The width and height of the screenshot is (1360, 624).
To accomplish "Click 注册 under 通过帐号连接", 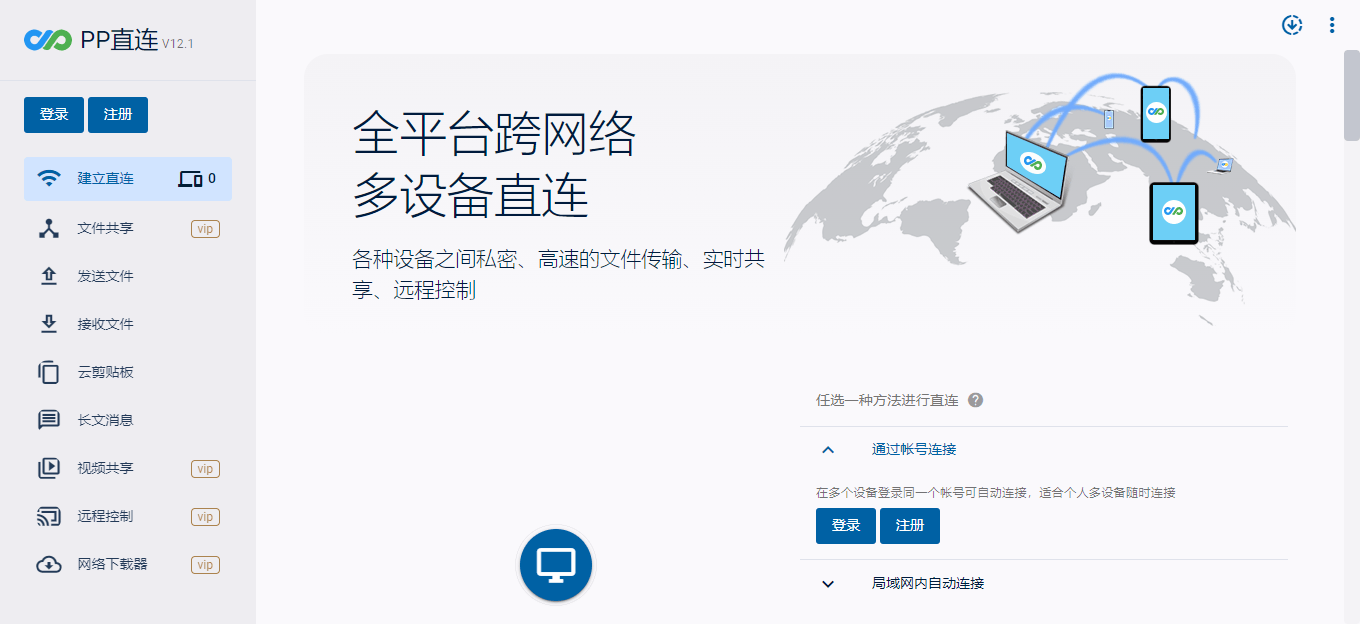I will pos(909,526).
